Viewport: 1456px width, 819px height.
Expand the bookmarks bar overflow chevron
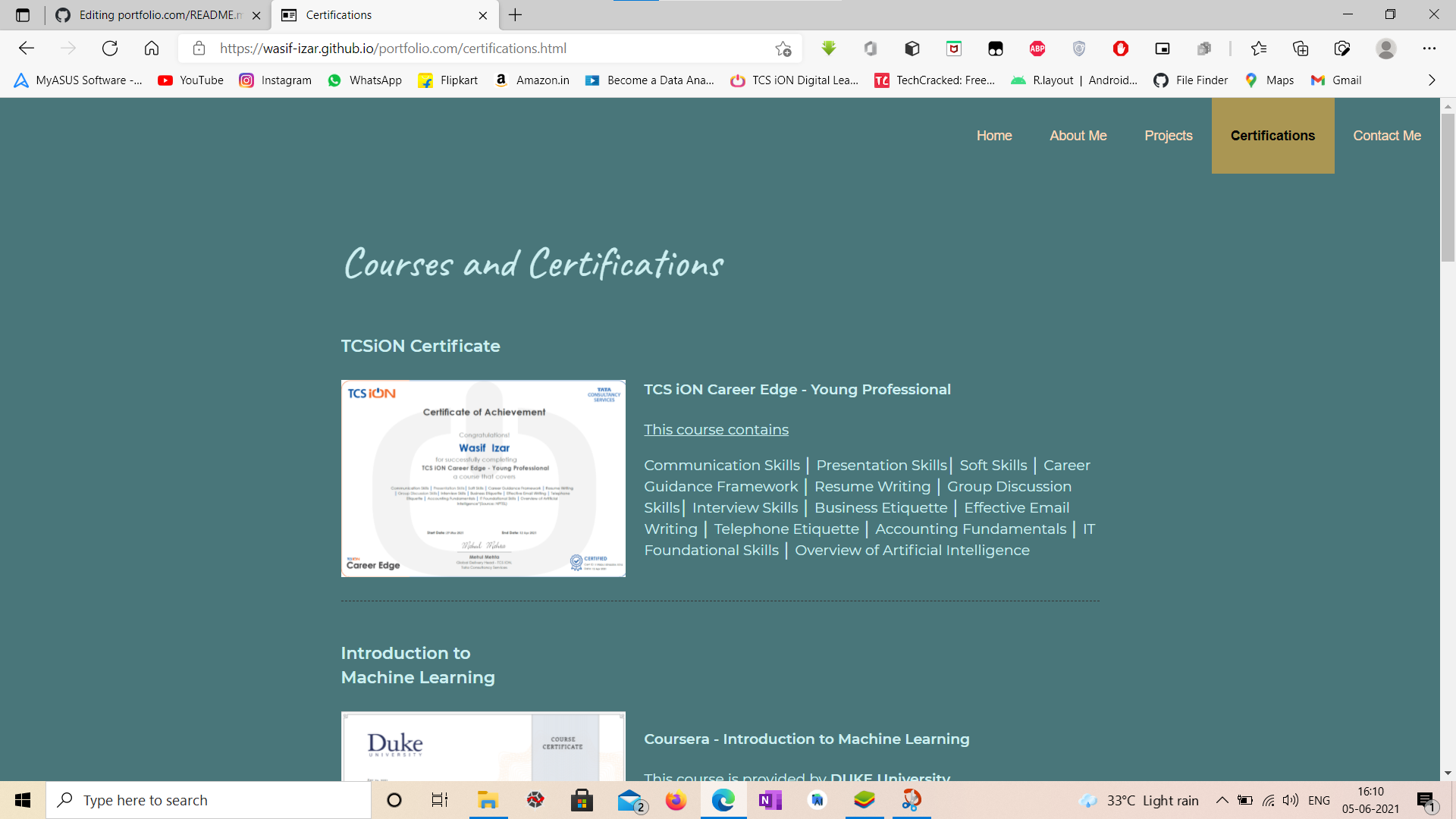coord(1432,80)
